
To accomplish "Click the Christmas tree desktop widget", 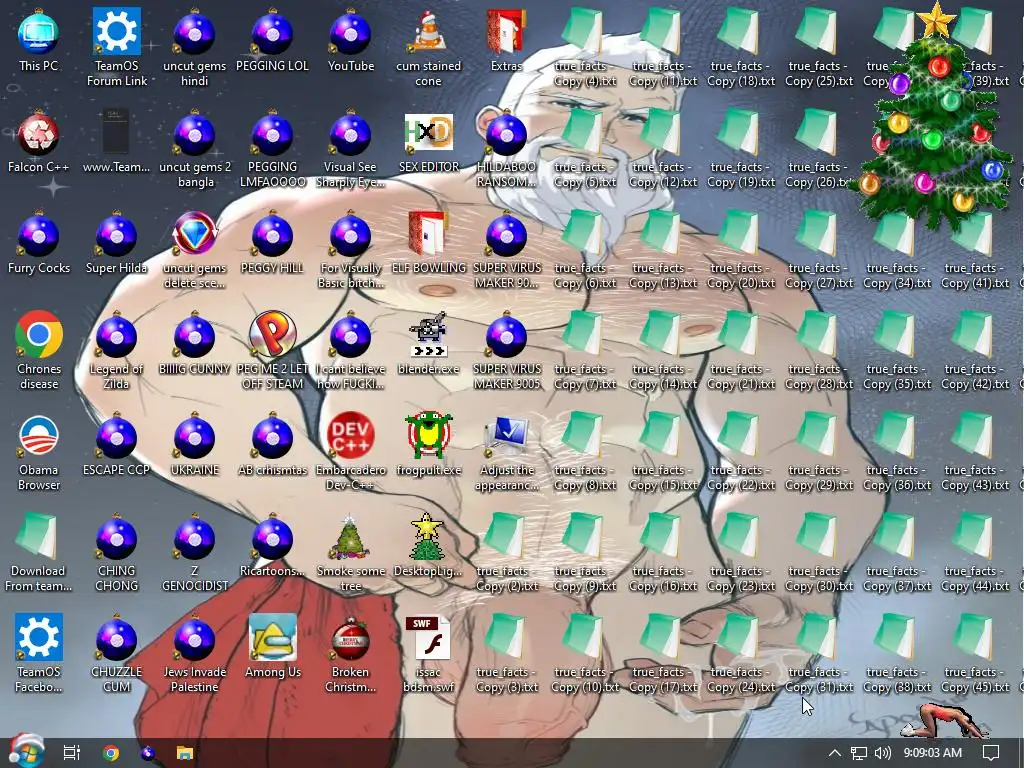I will pos(934,118).
